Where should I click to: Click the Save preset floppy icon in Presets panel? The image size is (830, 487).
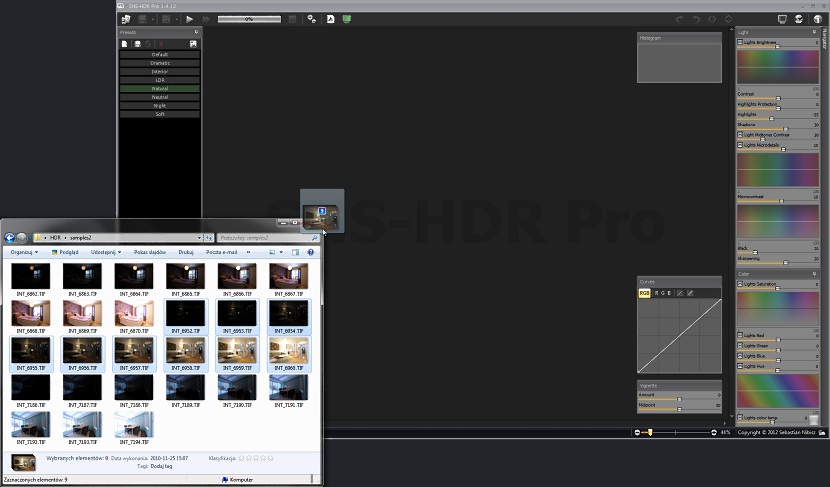point(137,44)
